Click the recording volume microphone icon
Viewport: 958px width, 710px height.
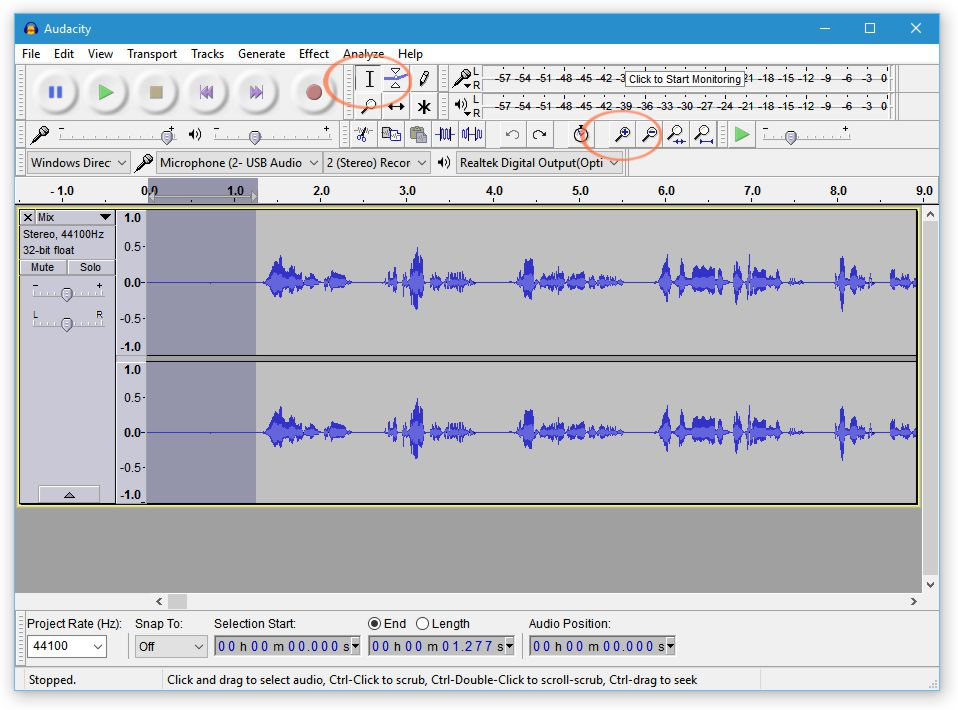tap(40, 134)
